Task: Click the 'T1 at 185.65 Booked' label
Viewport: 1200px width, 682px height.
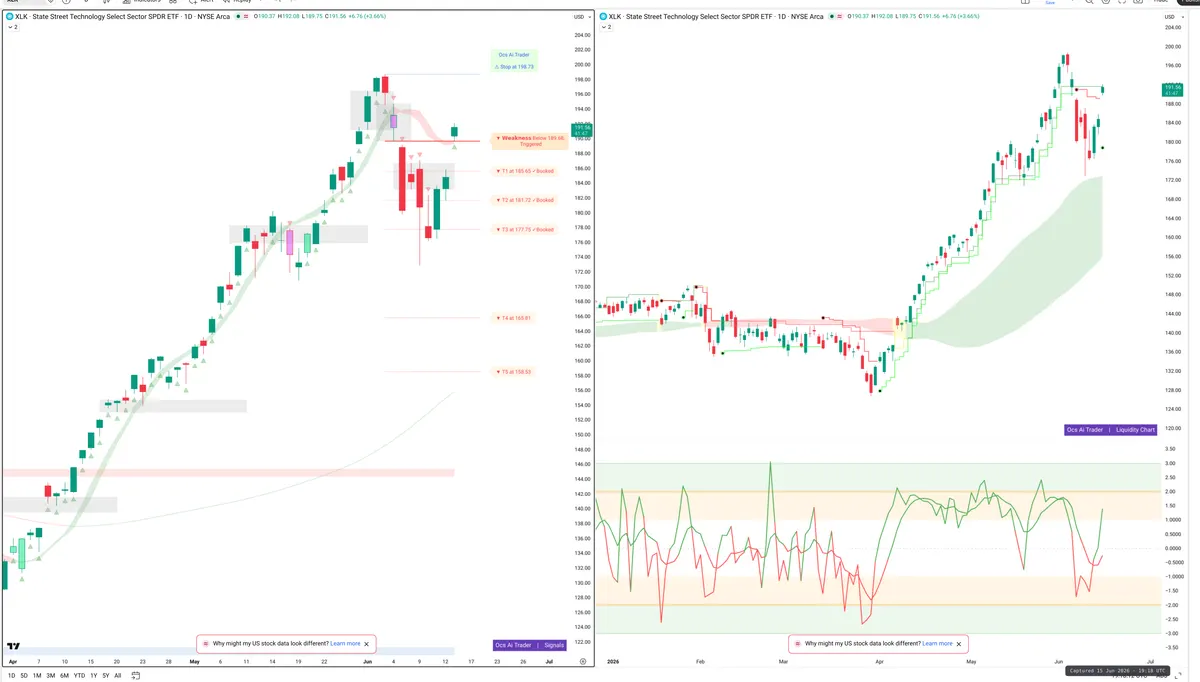Action: point(524,171)
